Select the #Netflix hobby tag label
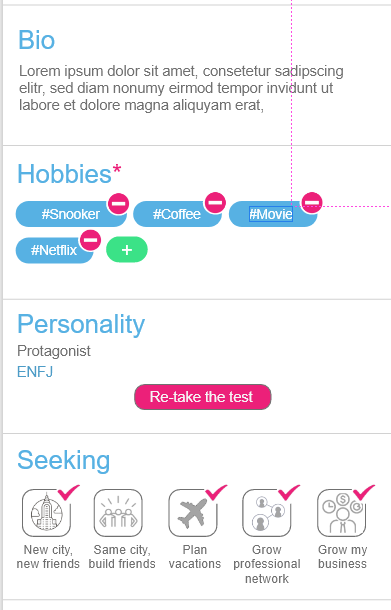The image size is (391, 610). (x=54, y=250)
